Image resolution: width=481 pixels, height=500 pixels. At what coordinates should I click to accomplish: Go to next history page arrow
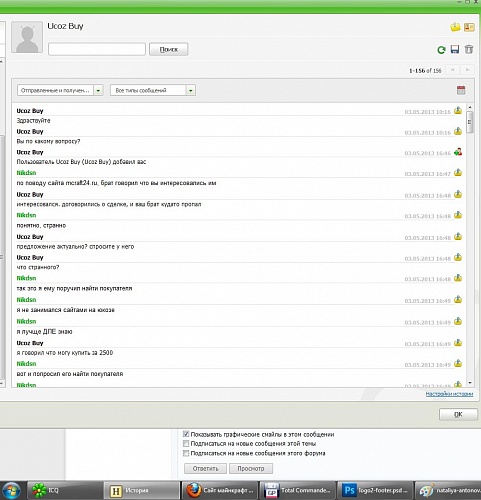tap(467, 70)
